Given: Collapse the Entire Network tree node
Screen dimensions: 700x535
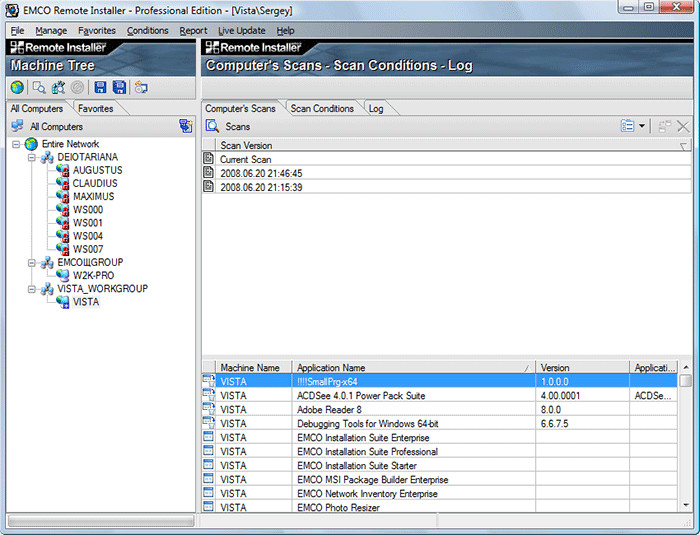Looking at the screenshot, I should 16,144.
